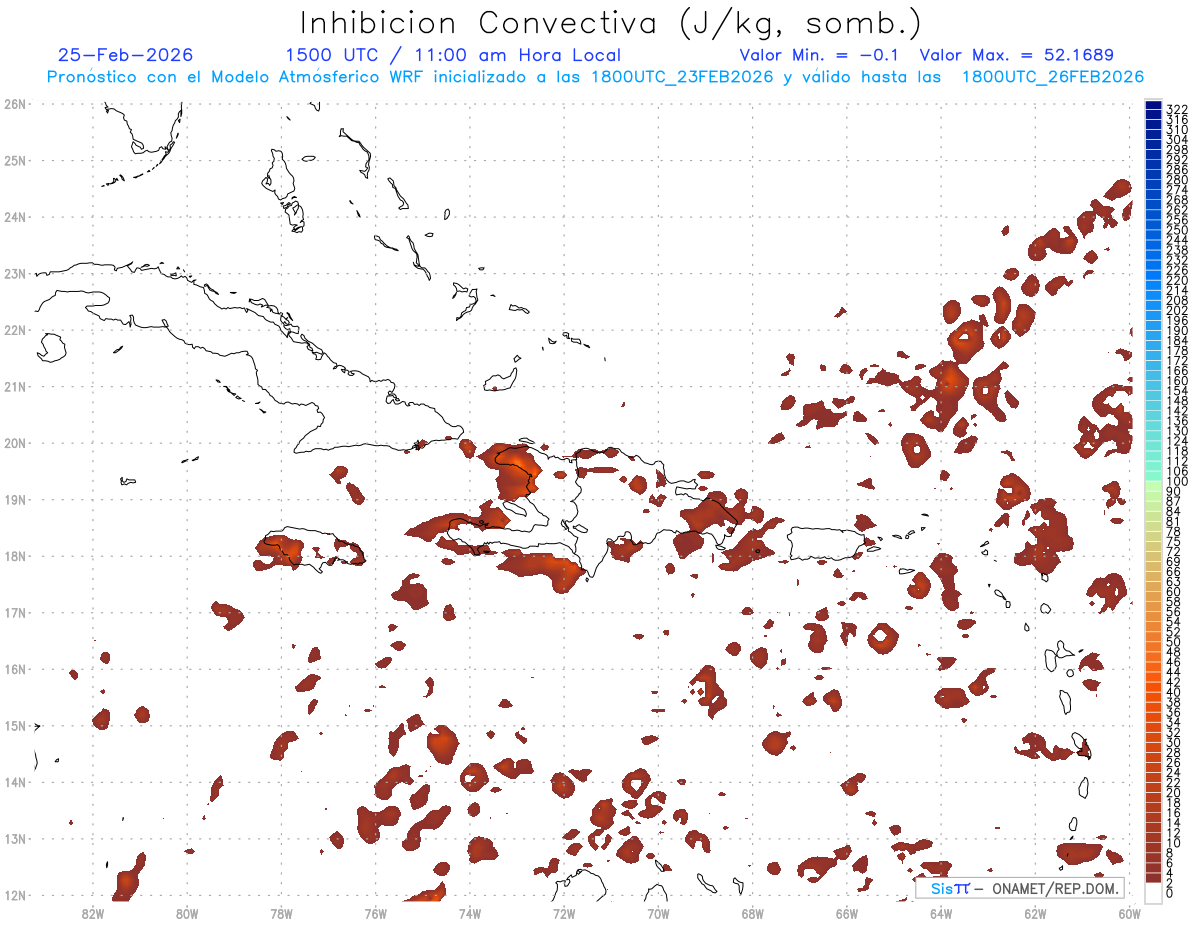Image resolution: width=1200 pixels, height=927 pixels.
Task: Click the '13N' latitude label
Action: point(15,838)
